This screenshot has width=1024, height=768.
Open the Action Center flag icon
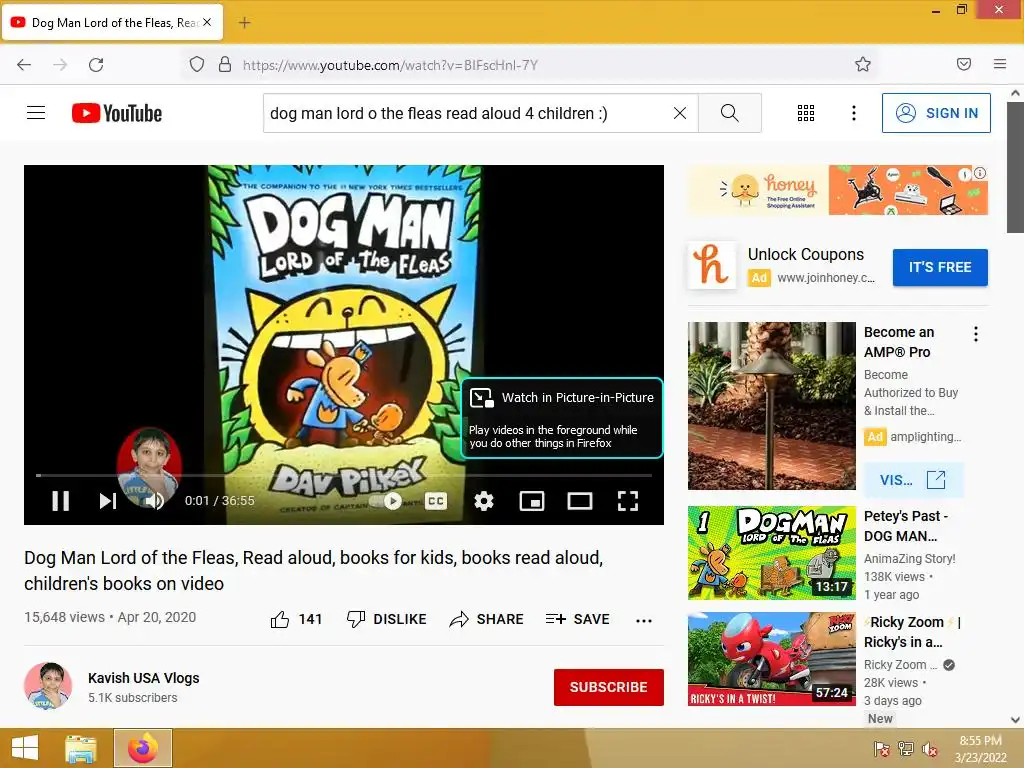(881, 749)
